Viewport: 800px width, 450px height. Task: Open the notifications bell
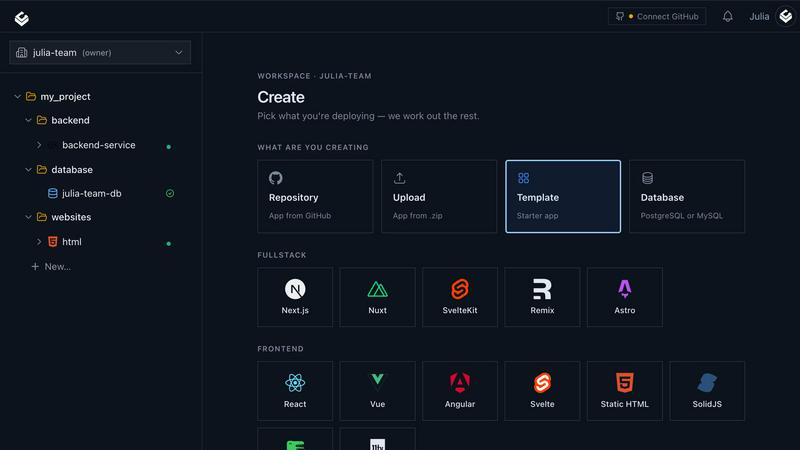pyautogui.click(x=728, y=16)
